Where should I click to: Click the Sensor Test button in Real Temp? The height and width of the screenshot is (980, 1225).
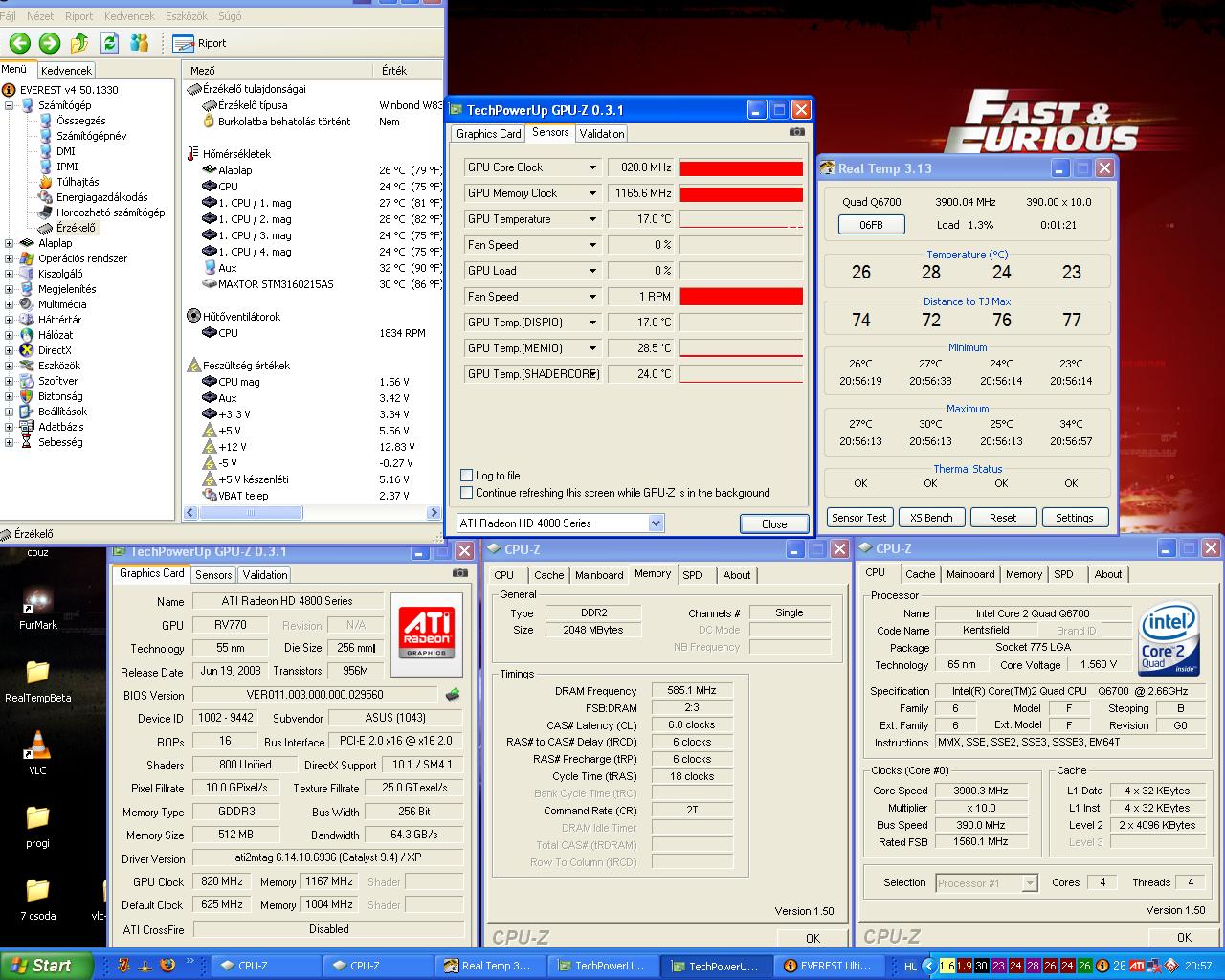pos(859,518)
